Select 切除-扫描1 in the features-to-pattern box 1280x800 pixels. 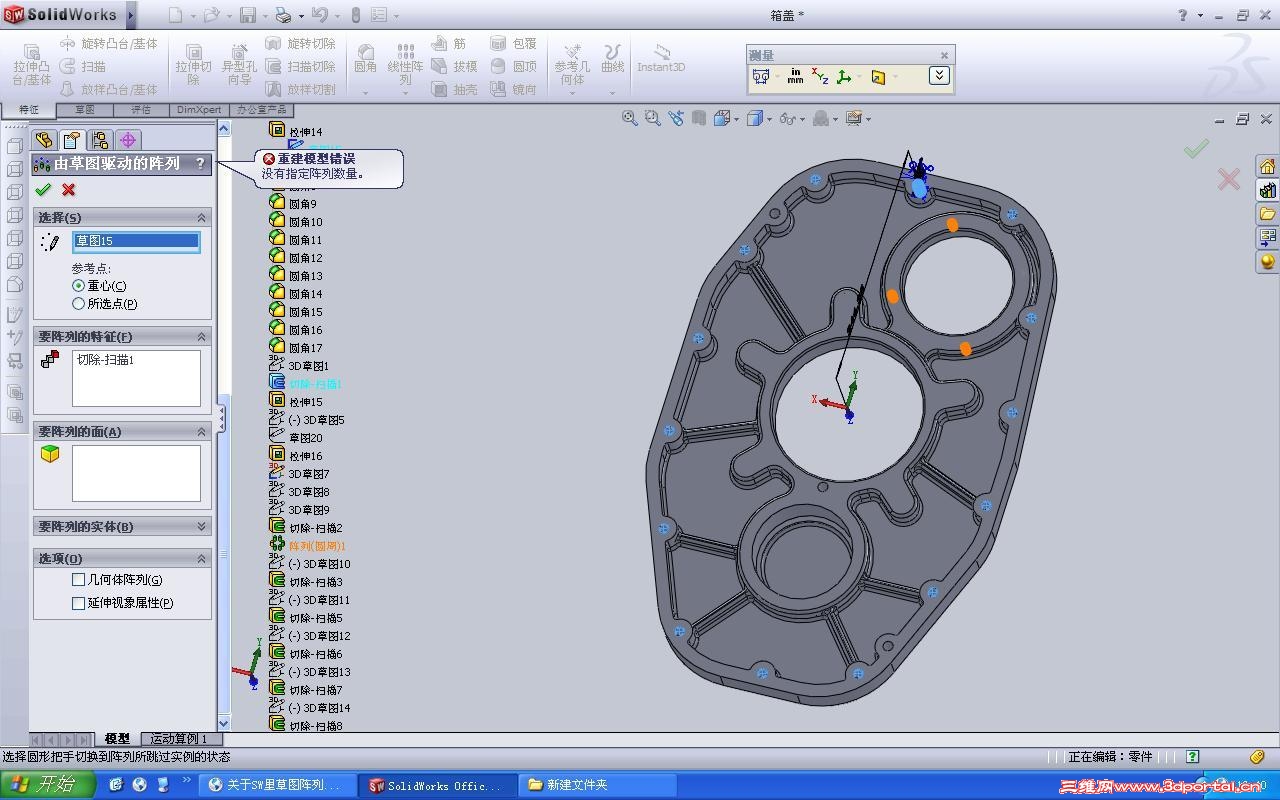tap(105, 360)
